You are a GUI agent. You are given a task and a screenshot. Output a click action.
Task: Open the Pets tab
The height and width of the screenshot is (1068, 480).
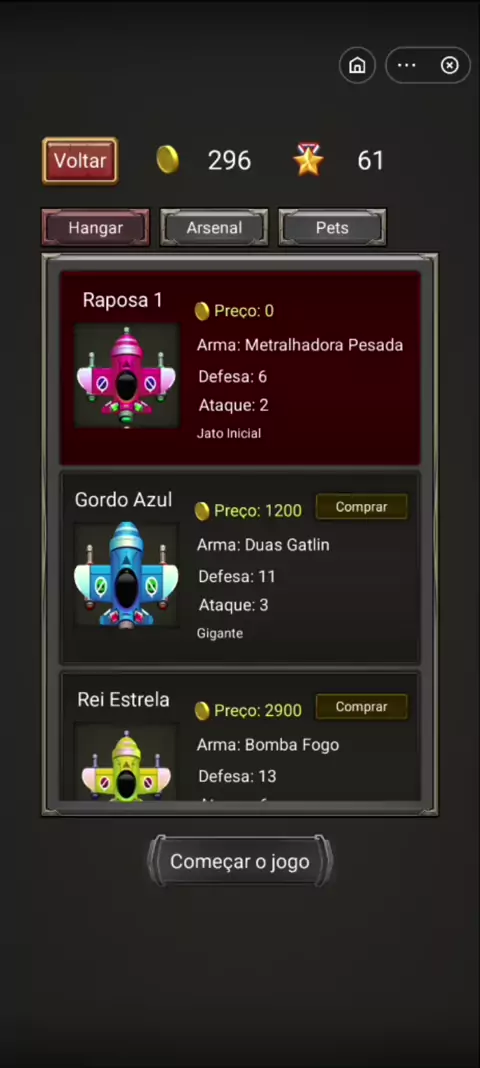[332, 227]
